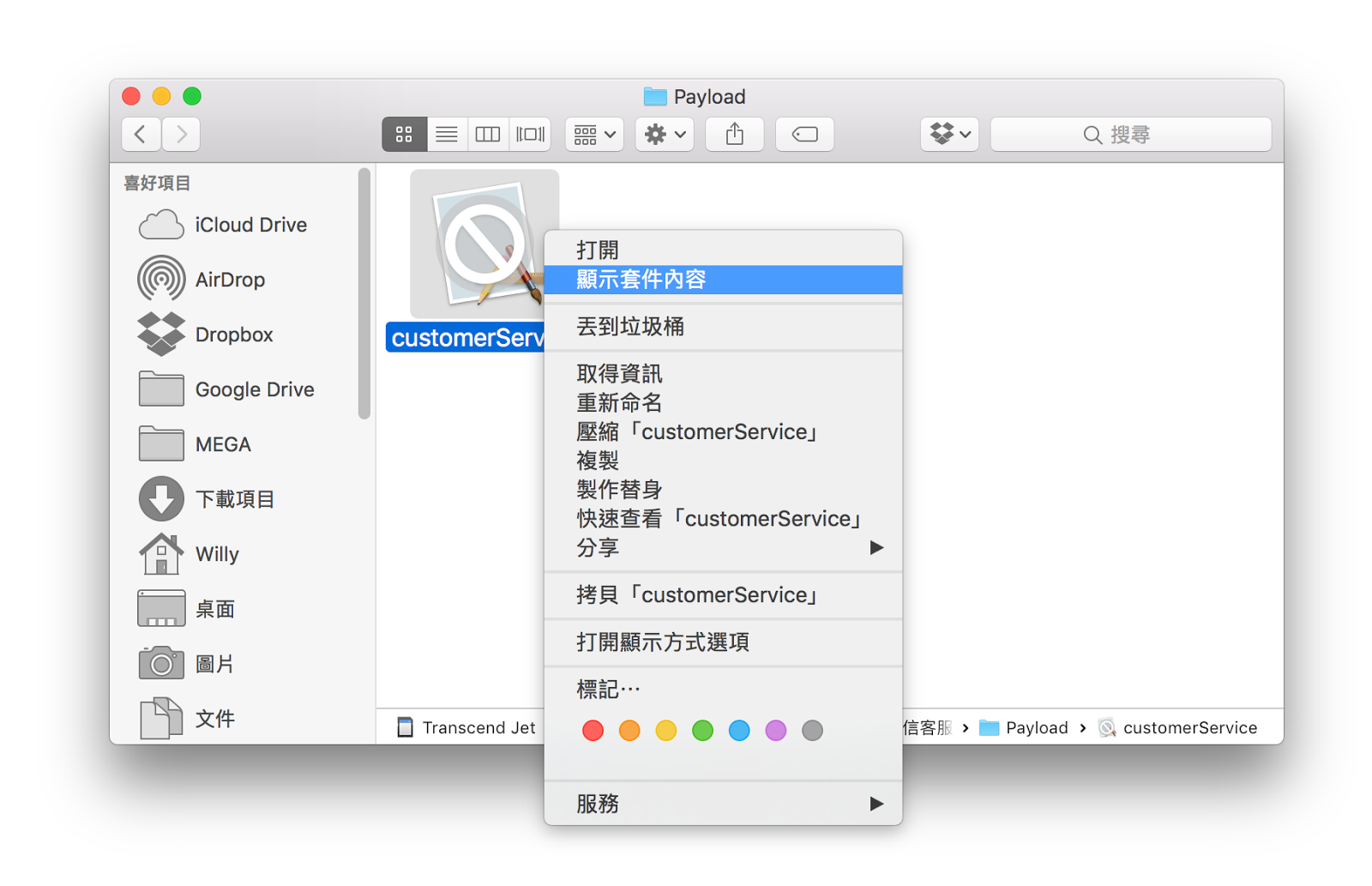
Task: Click Transcend Jet in the path bar
Action: pyautogui.click(x=467, y=727)
